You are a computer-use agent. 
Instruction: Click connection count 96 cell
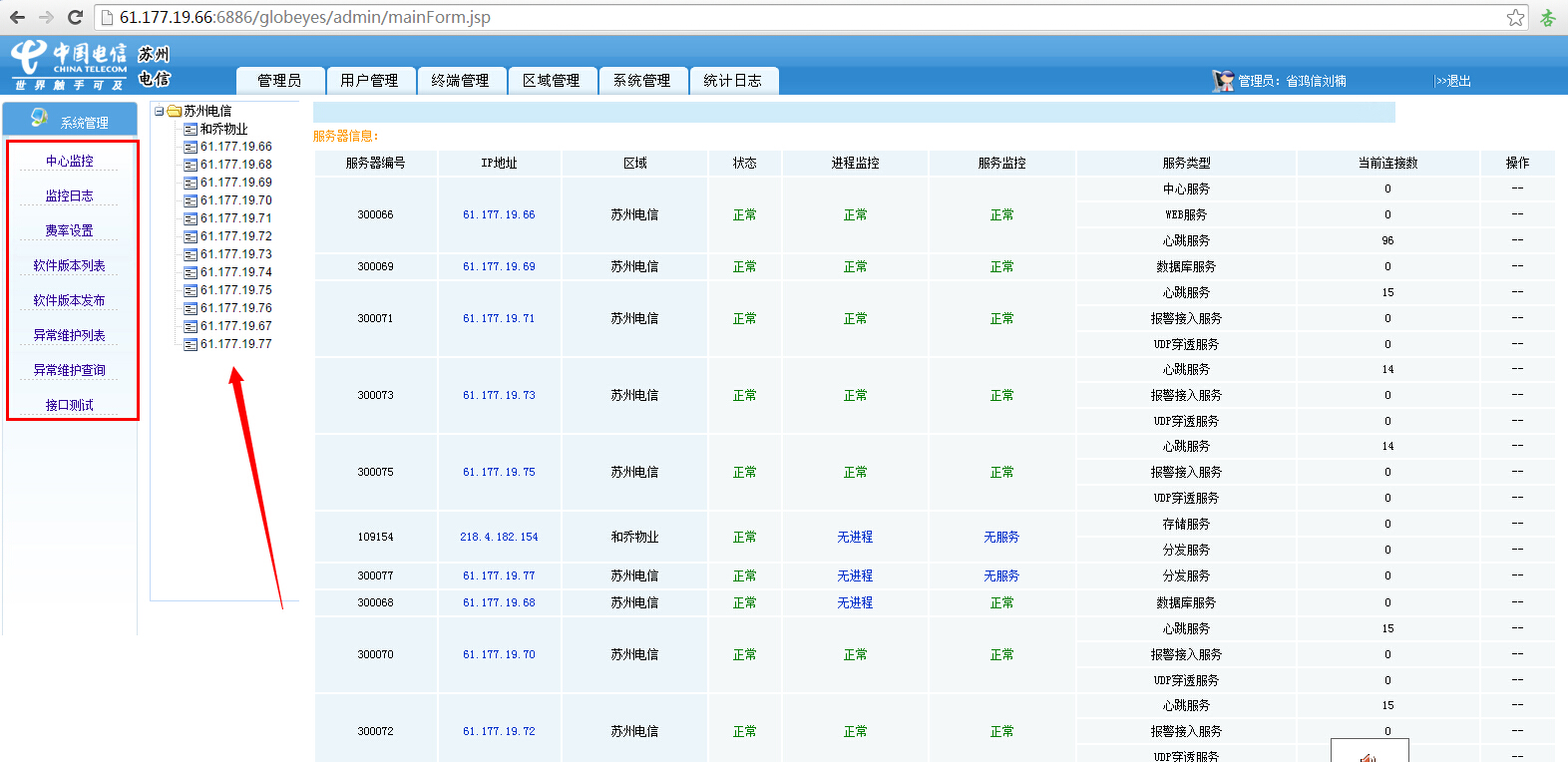pos(1387,240)
